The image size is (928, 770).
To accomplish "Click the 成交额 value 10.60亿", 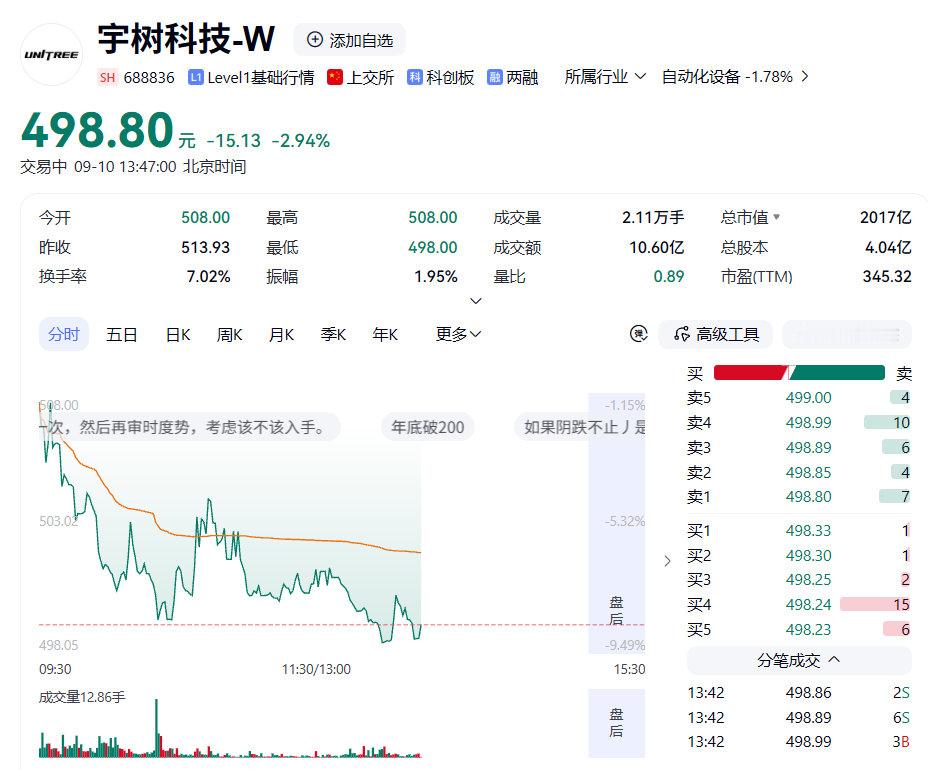I will pos(656,247).
